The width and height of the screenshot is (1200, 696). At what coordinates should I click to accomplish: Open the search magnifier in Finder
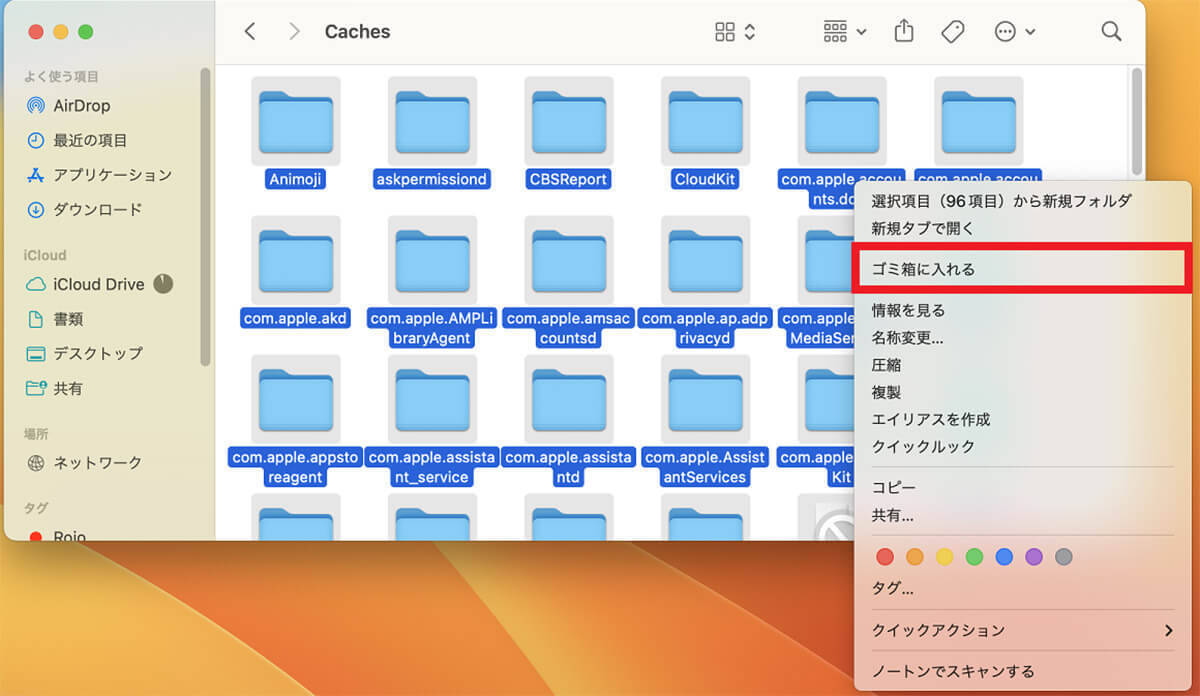click(1111, 32)
